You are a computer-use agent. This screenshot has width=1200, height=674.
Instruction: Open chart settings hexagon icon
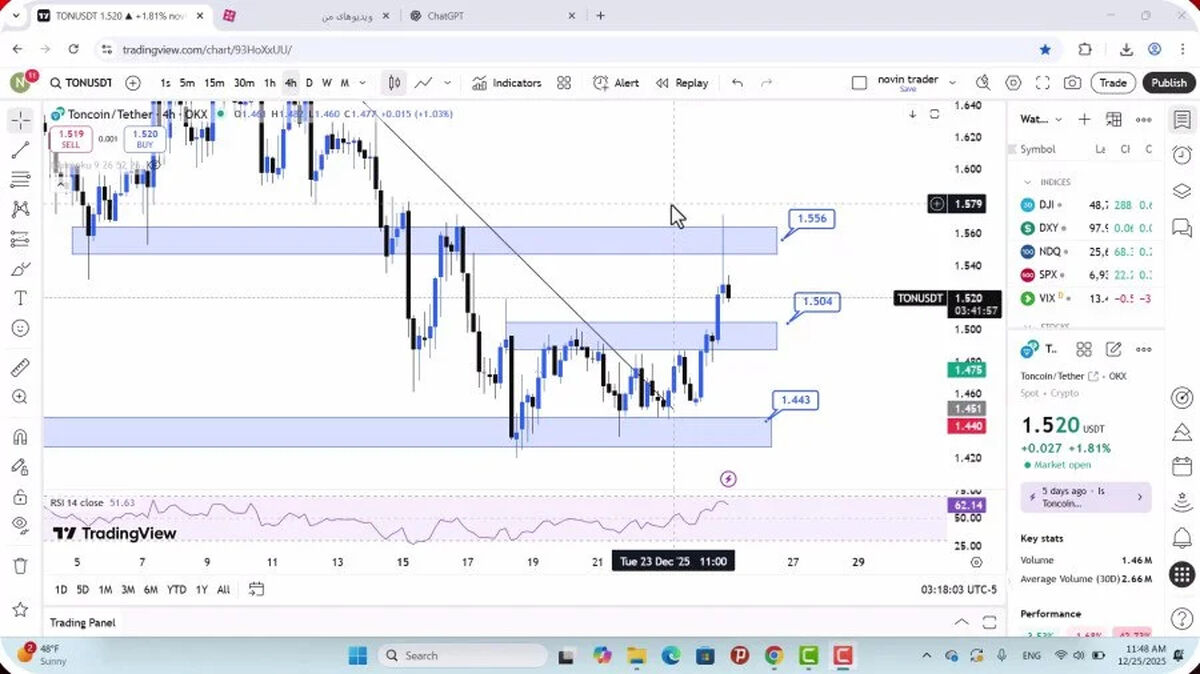pyautogui.click(x=1013, y=83)
